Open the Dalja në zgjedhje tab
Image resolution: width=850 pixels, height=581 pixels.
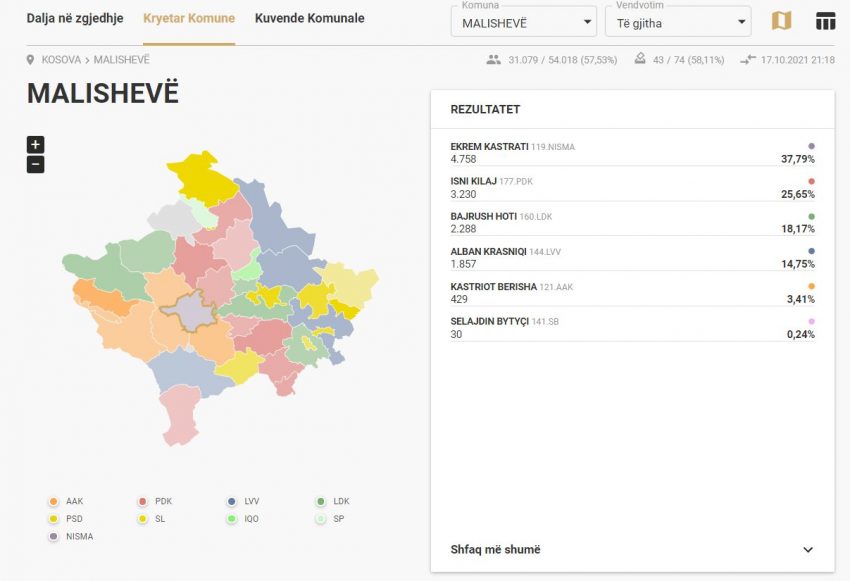click(x=75, y=19)
